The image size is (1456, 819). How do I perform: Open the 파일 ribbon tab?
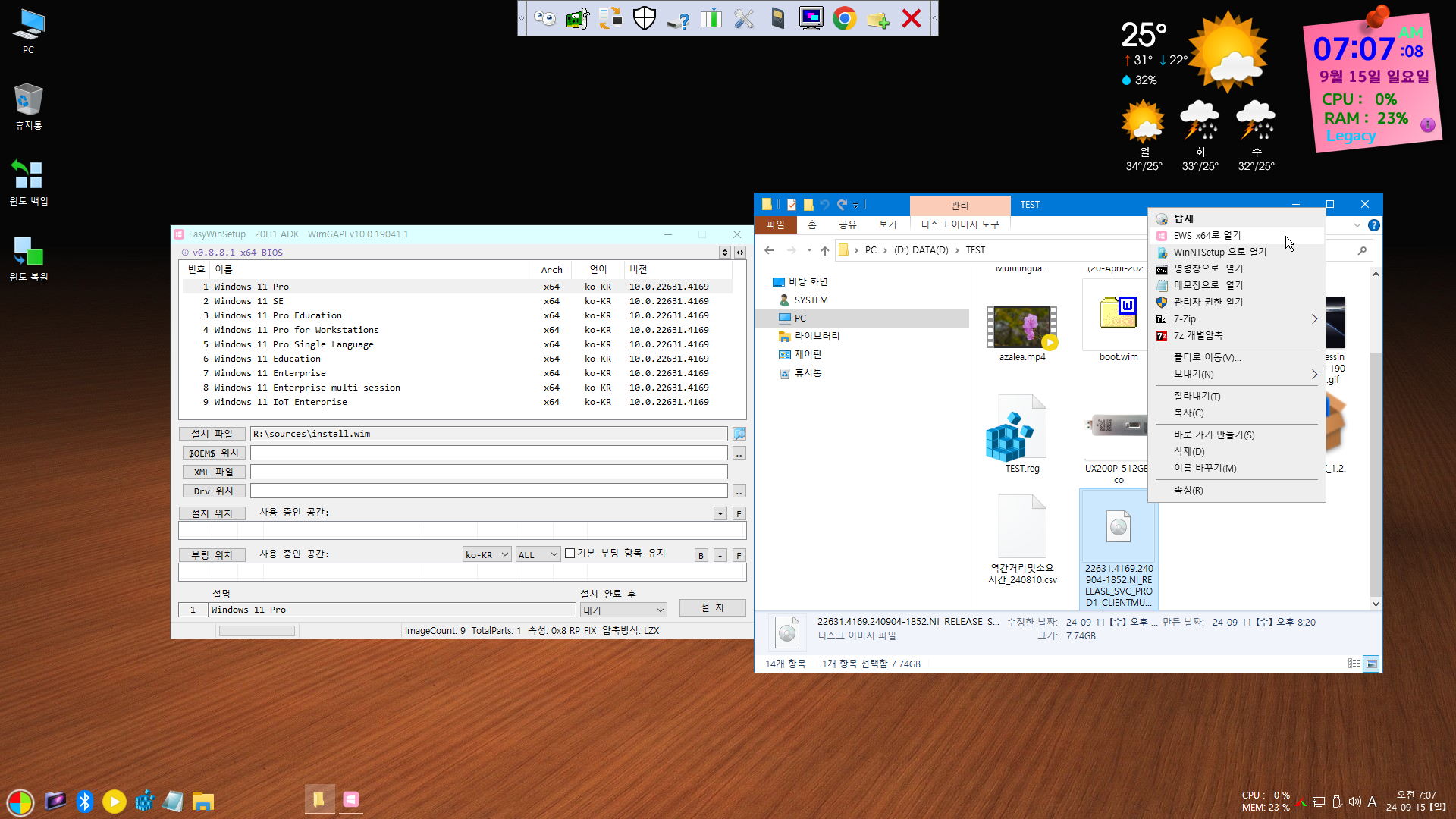[x=775, y=224]
